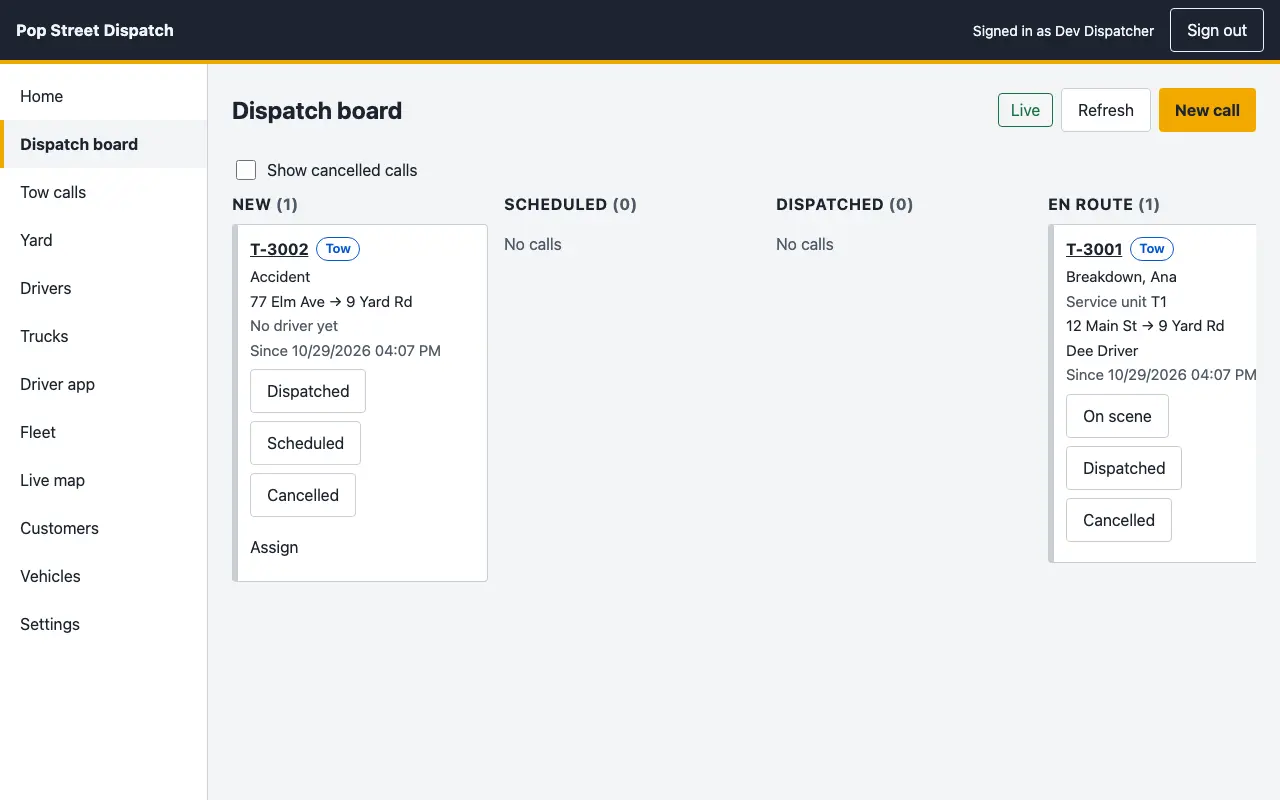This screenshot has width=1280, height=800.
Task: Create a New call
Action: click(1207, 110)
